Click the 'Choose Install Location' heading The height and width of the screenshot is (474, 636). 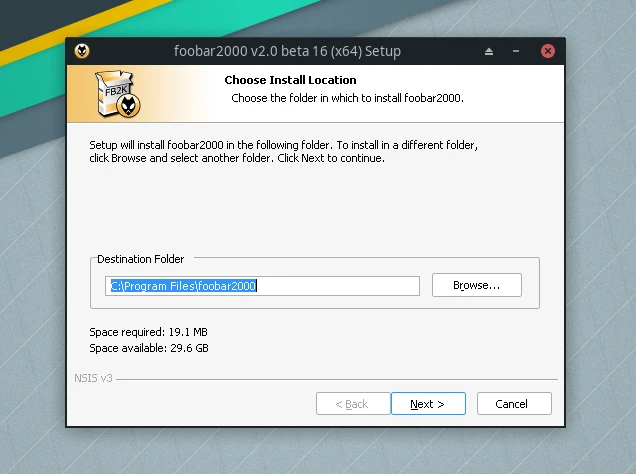290,80
